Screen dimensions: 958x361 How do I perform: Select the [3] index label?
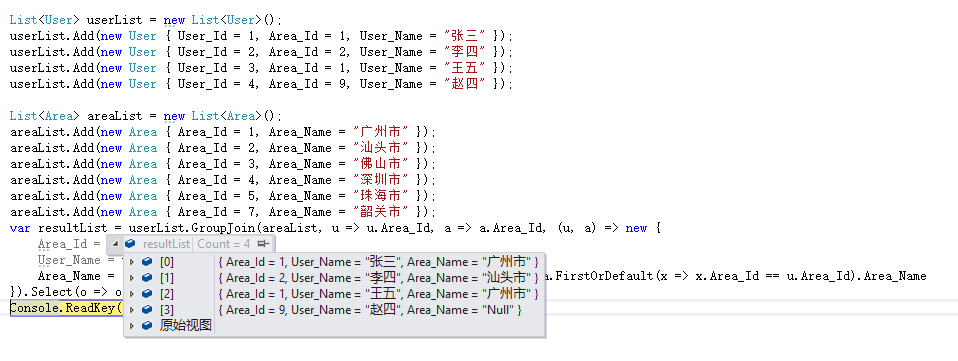(167, 310)
